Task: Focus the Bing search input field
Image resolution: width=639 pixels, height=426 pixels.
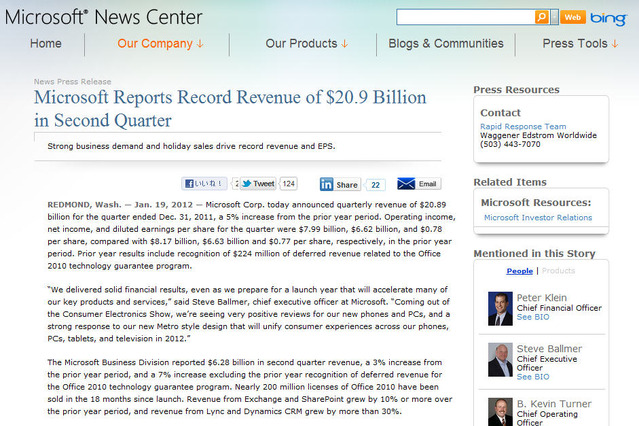Action: pos(466,17)
